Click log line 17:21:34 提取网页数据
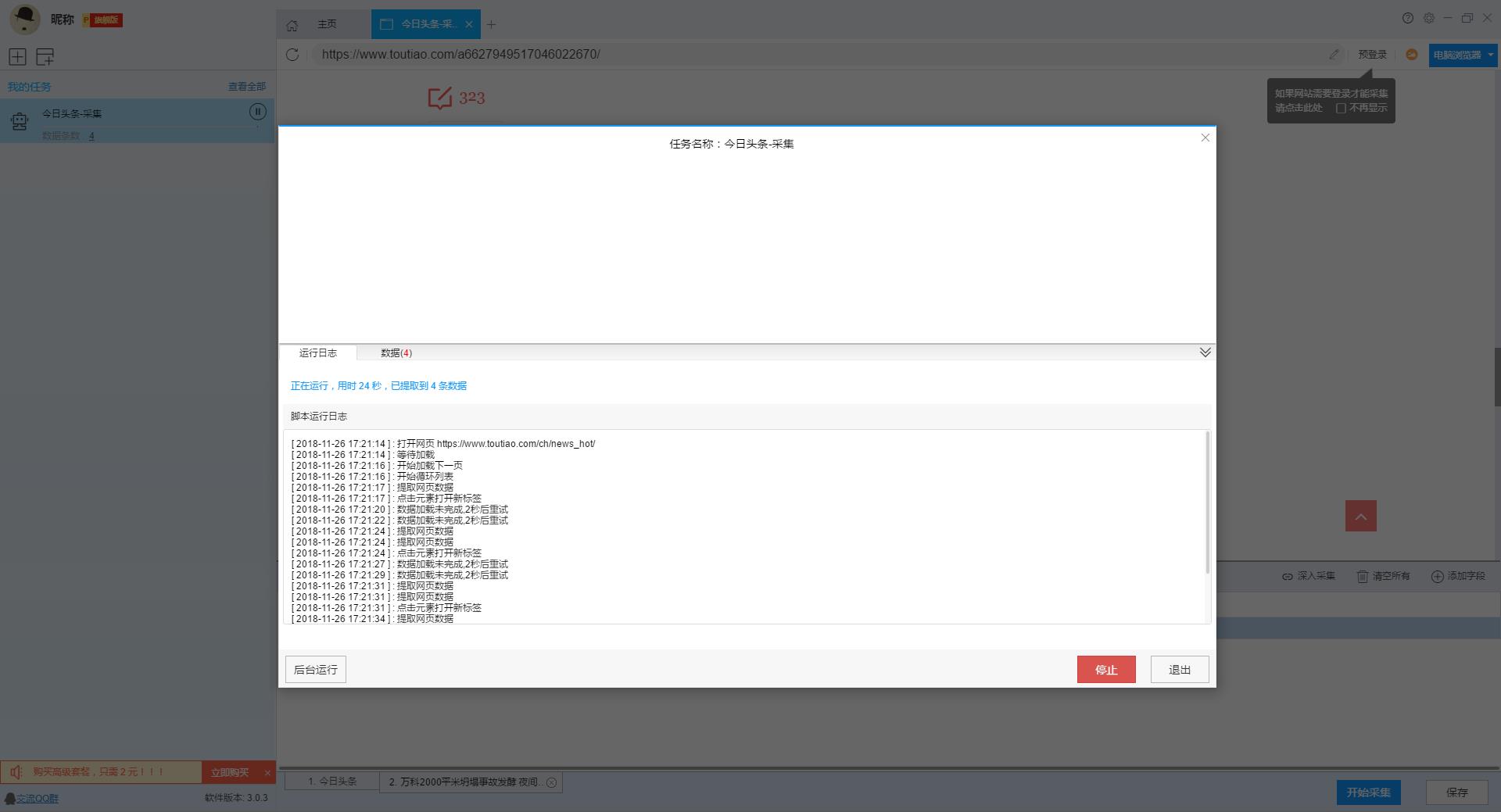Screen dimensions: 1501x812 [x=372, y=619]
